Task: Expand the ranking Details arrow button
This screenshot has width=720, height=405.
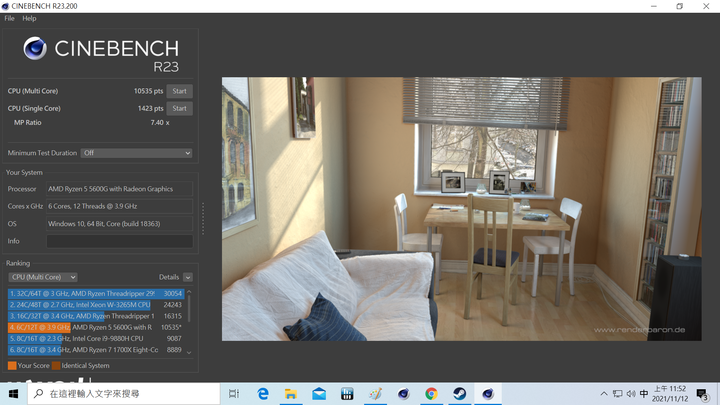Action: 188,277
